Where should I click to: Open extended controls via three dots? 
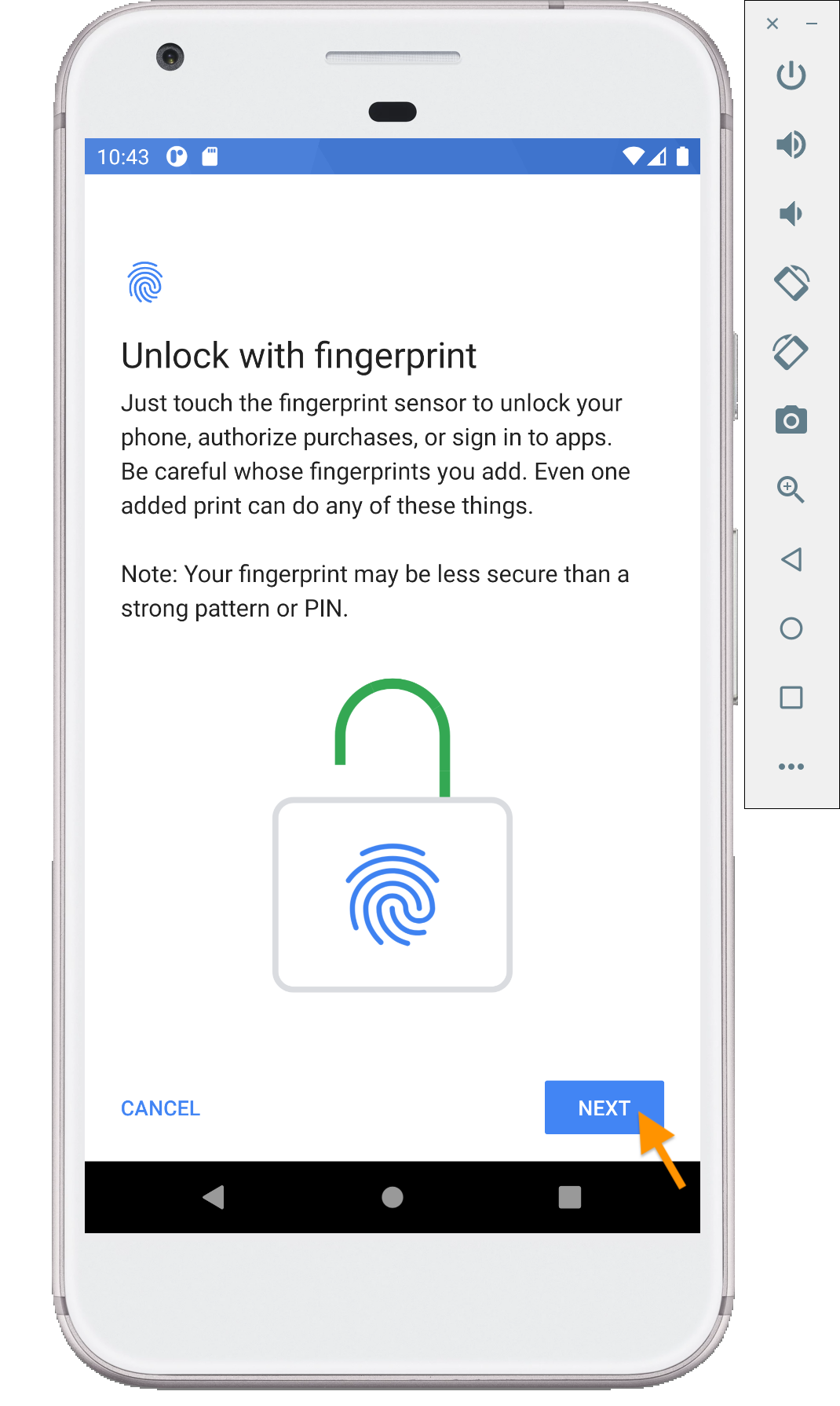tap(791, 767)
